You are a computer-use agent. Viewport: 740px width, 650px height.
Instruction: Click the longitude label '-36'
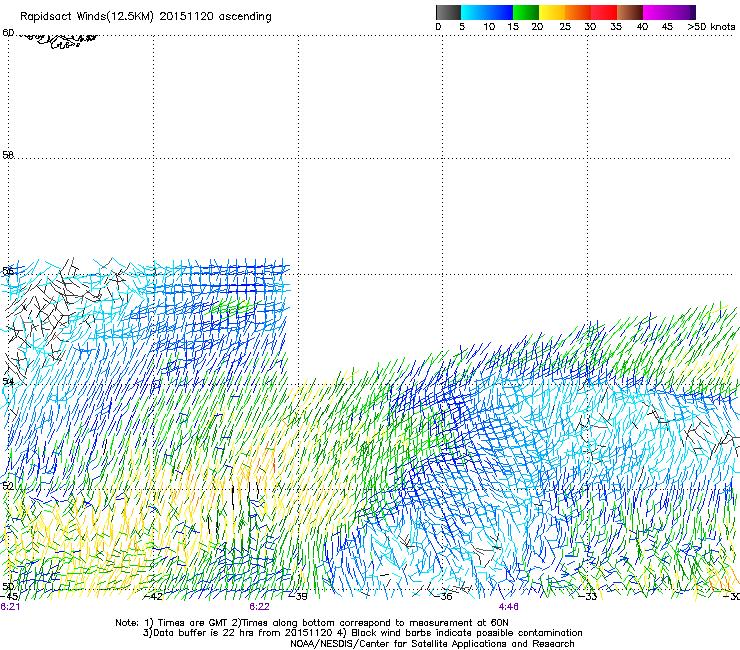(x=443, y=597)
